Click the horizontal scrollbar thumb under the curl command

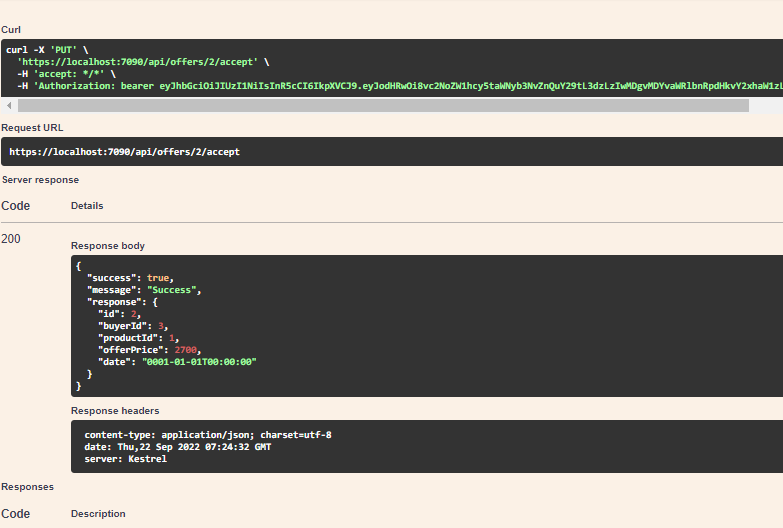383,105
